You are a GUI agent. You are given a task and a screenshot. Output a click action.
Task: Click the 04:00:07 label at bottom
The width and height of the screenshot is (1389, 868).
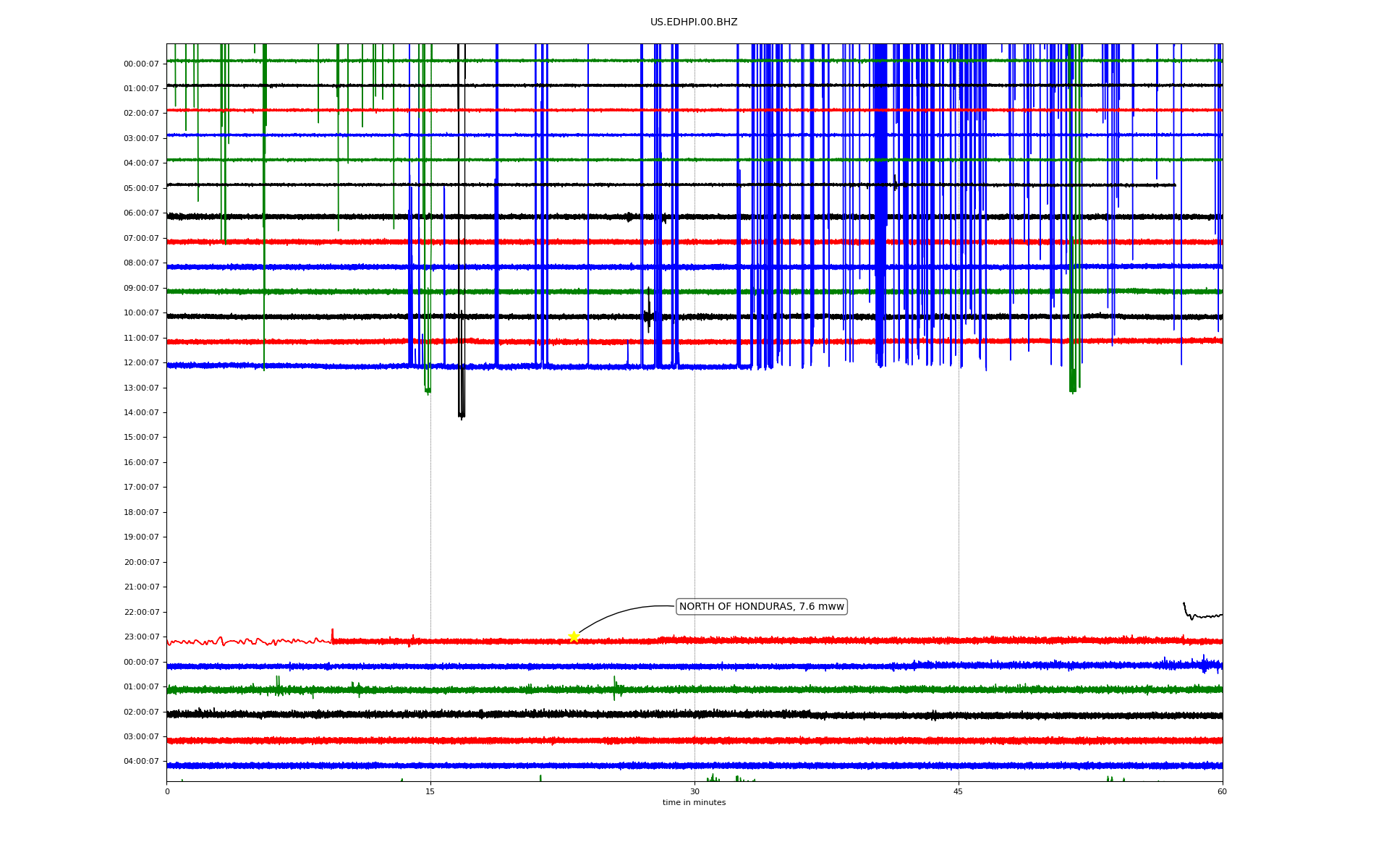pyautogui.click(x=141, y=762)
